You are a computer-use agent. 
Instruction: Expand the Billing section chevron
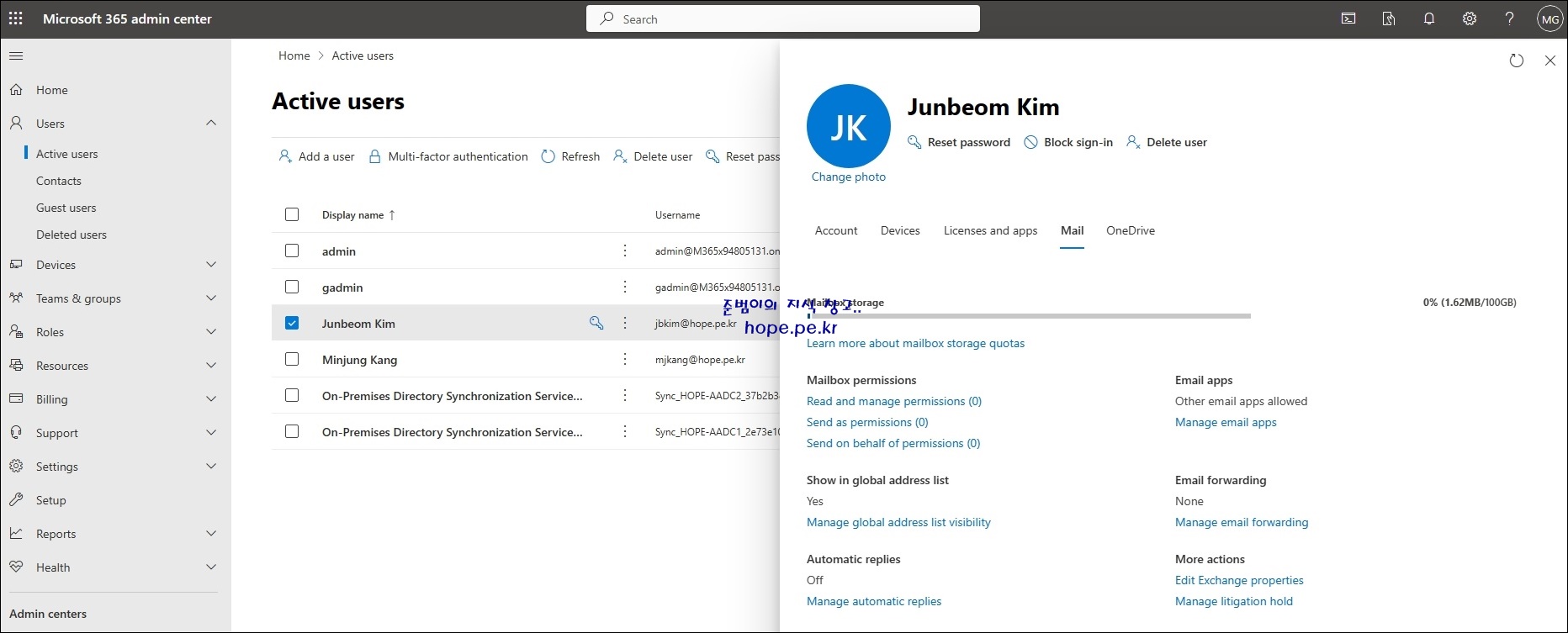click(x=211, y=399)
